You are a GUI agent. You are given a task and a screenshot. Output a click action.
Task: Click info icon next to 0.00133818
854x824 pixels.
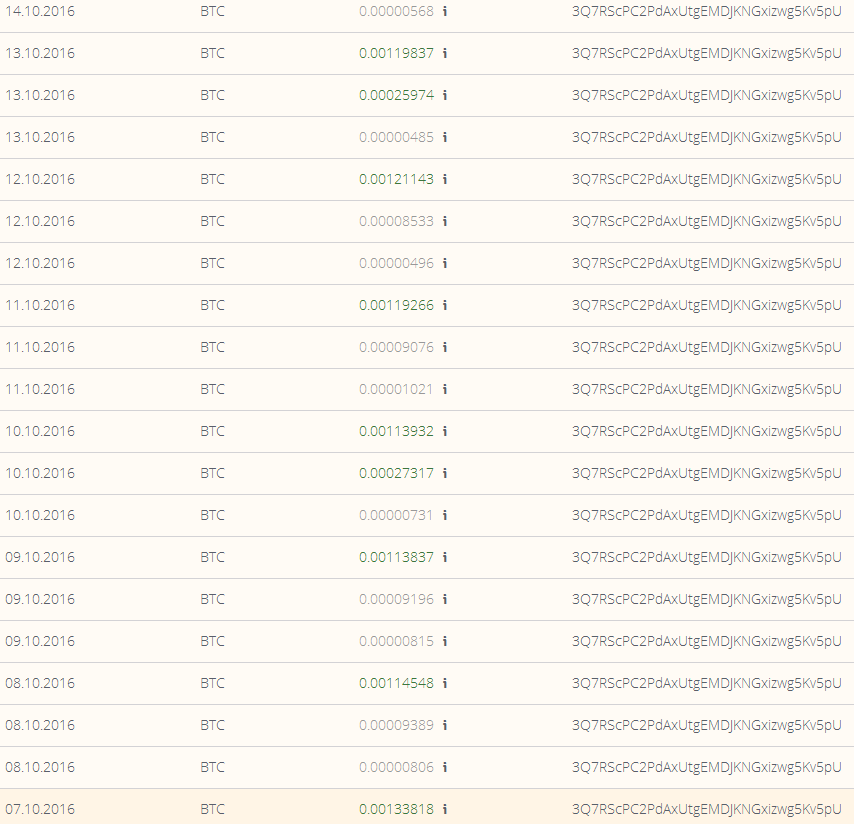point(445,809)
